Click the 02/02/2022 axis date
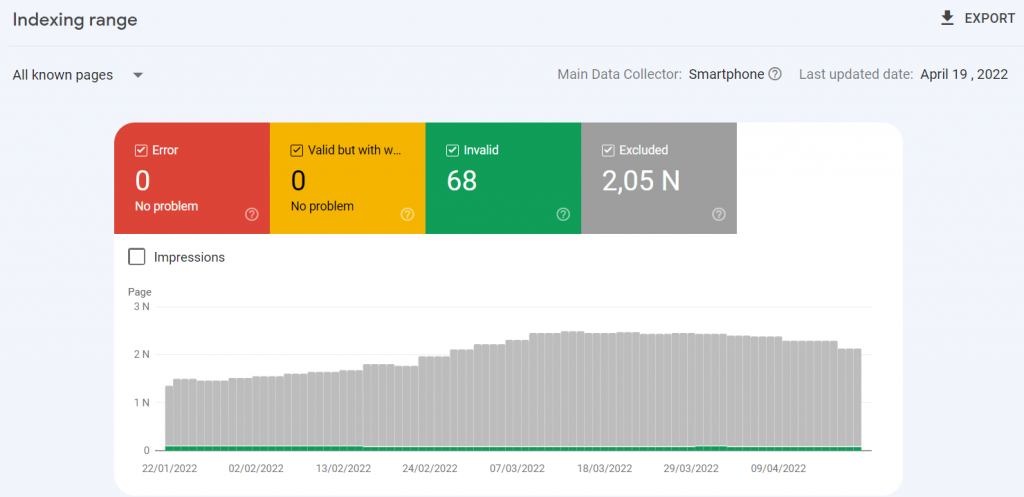Viewport: 1024px width, 497px height. 257,468
